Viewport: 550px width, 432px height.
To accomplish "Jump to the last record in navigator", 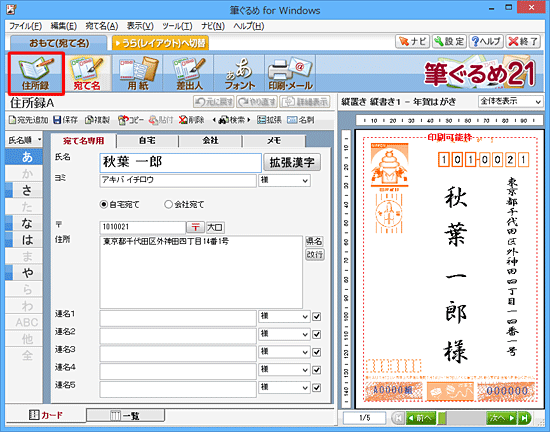I will [x=525, y=418].
